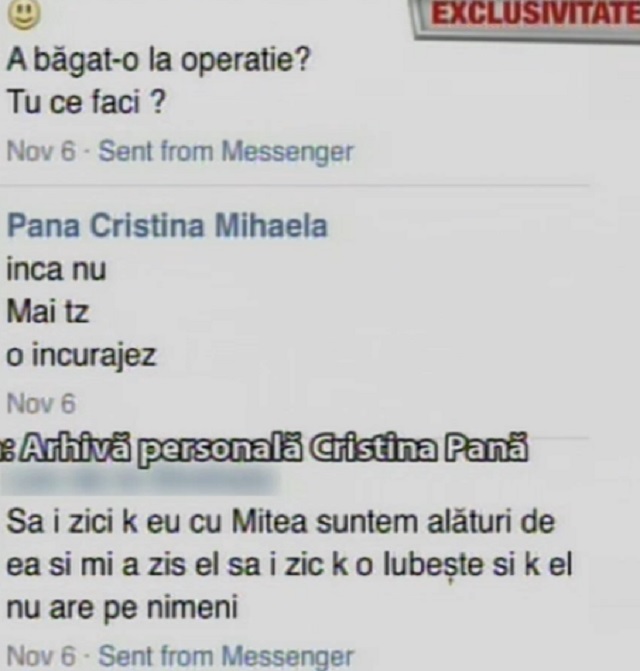
Task: Open Sent from Messenger under Tu ce faci
Action: [226, 151]
